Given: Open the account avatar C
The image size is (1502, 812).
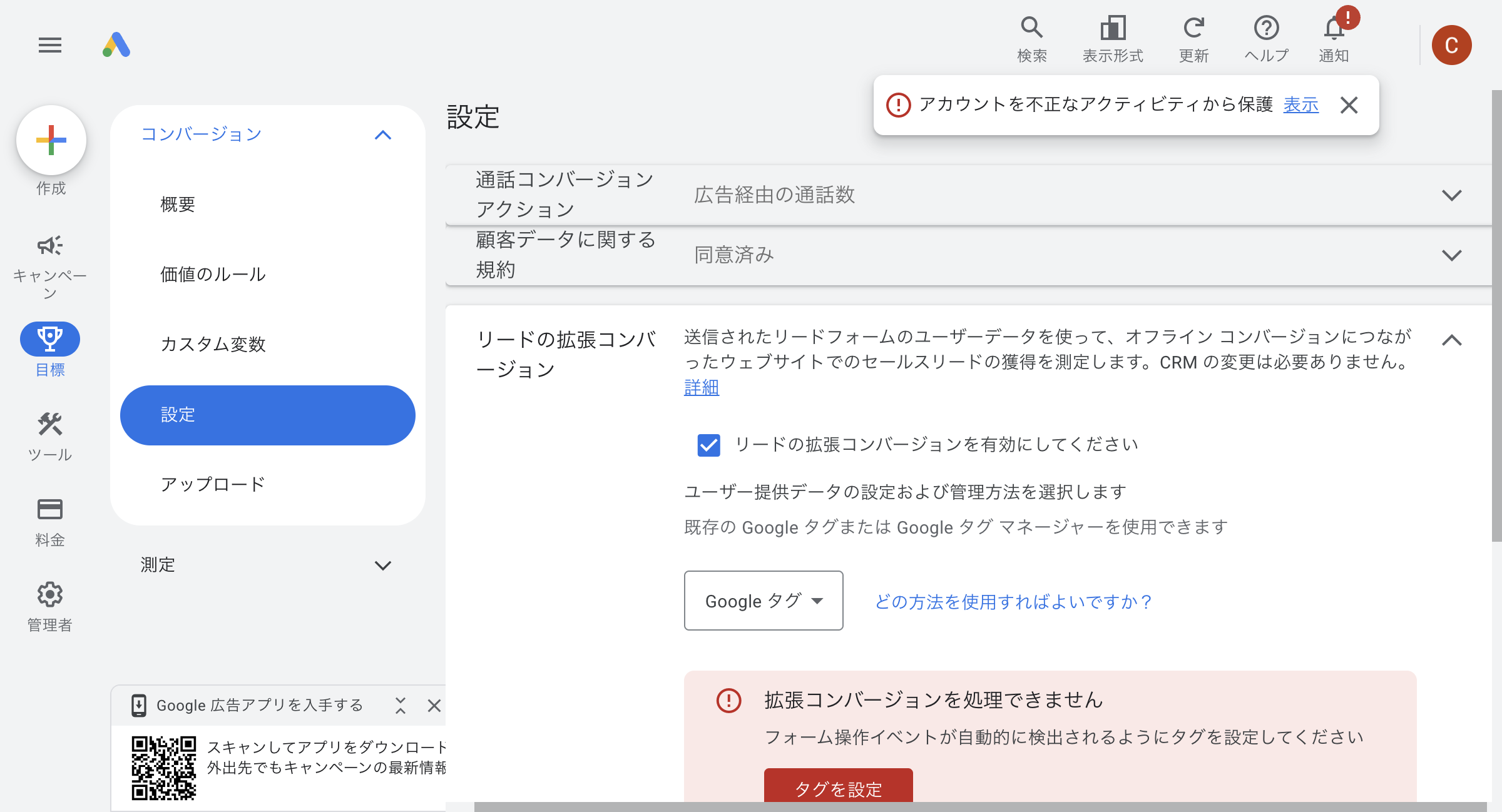Looking at the screenshot, I should pyautogui.click(x=1451, y=45).
